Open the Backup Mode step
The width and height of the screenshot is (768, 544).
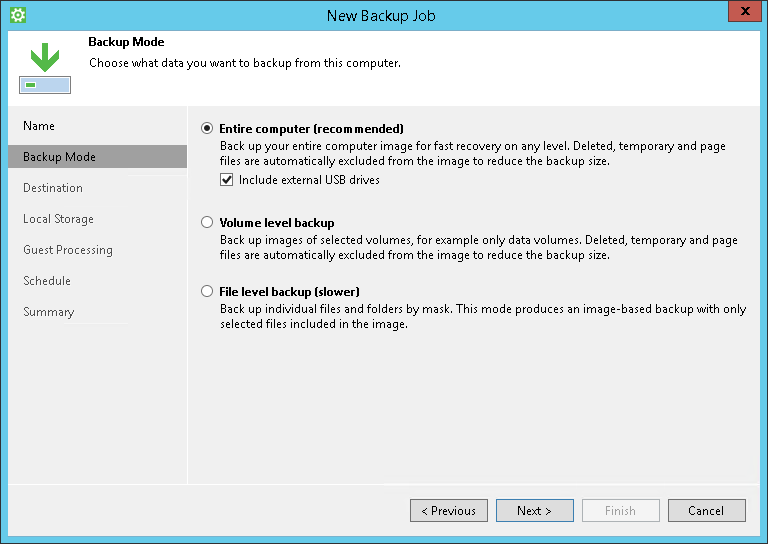[x=59, y=157]
